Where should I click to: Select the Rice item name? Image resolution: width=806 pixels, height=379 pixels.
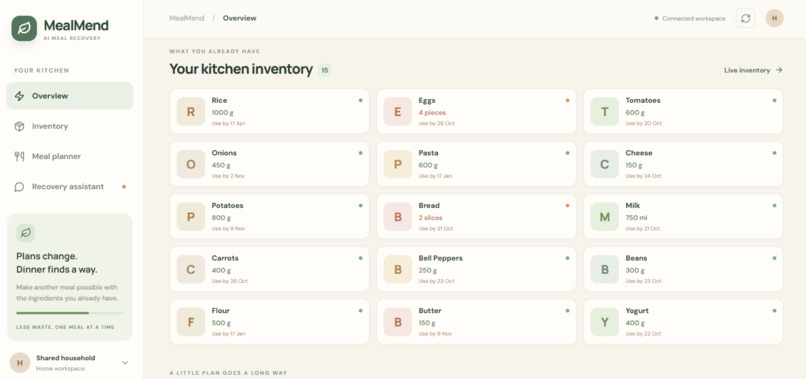point(219,100)
